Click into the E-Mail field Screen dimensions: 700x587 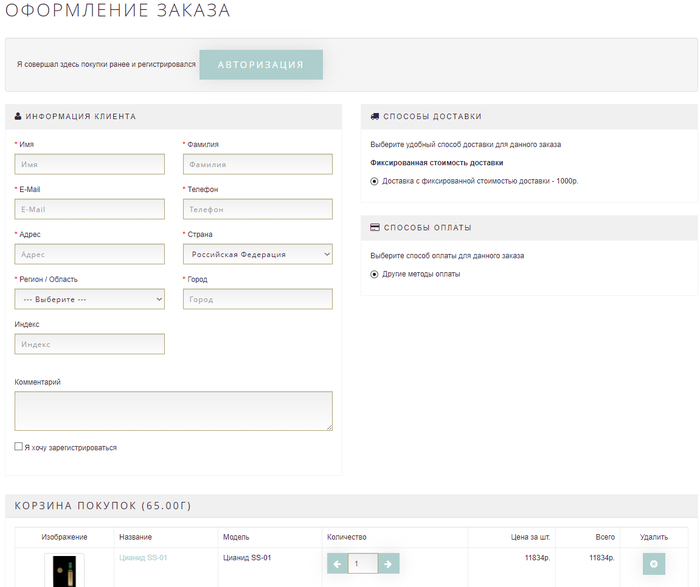(x=90, y=209)
